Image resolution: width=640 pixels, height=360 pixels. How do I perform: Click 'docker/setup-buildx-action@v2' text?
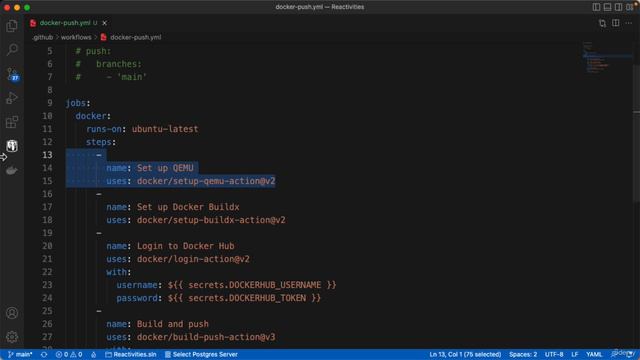tap(211, 220)
